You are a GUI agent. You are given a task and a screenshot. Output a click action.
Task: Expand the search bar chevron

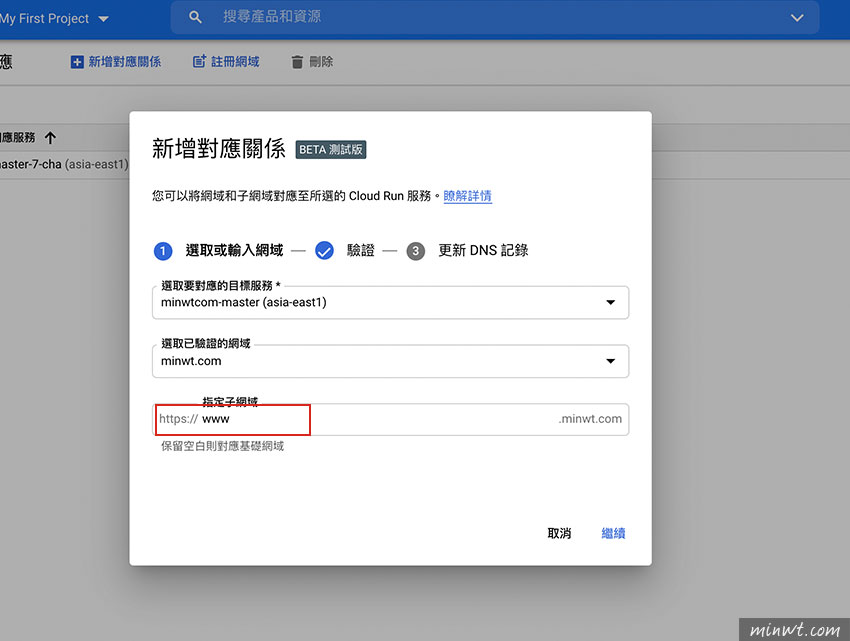click(x=797, y=18)
